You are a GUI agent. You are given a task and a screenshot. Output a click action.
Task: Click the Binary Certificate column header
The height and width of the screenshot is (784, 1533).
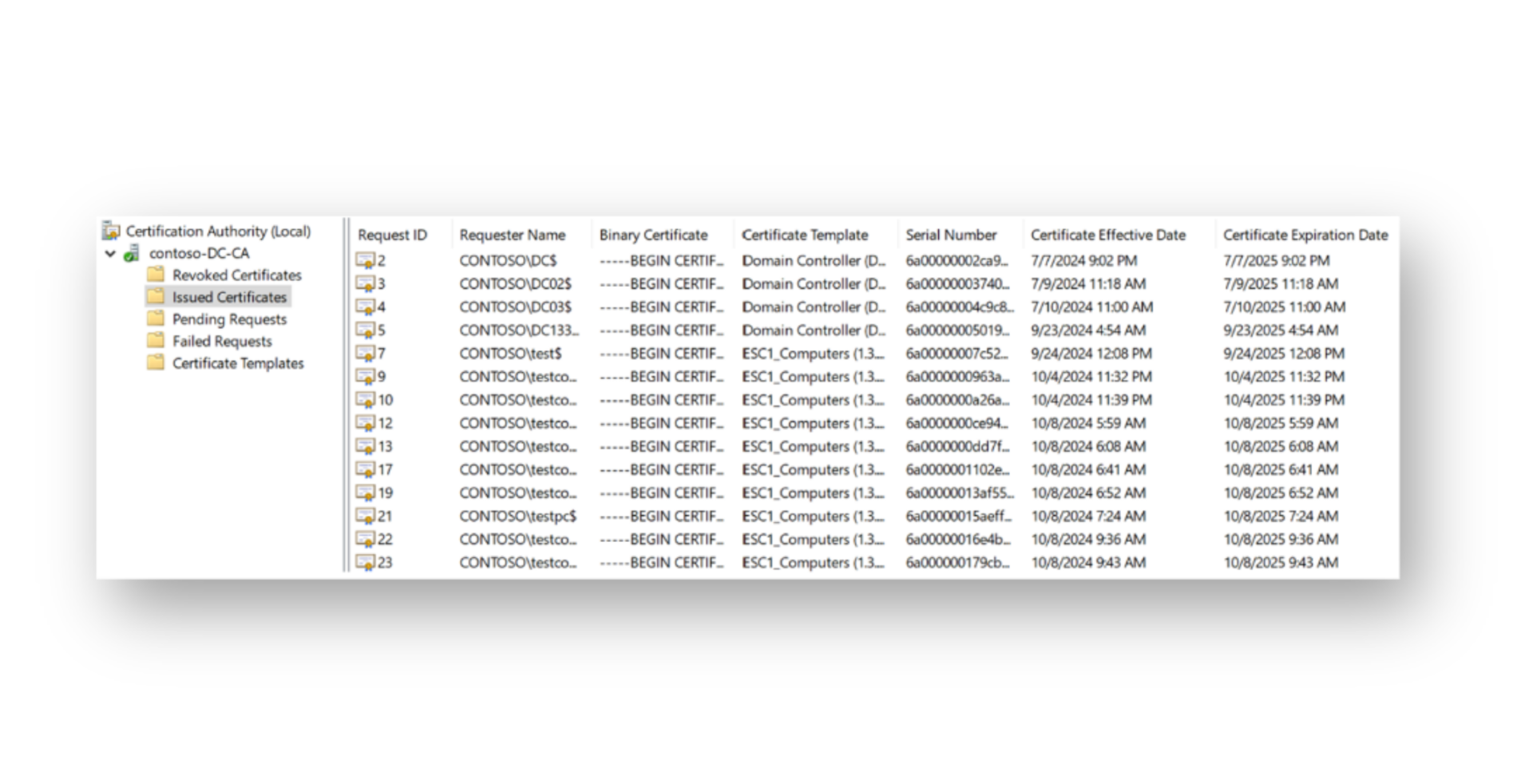coord(653,236)
